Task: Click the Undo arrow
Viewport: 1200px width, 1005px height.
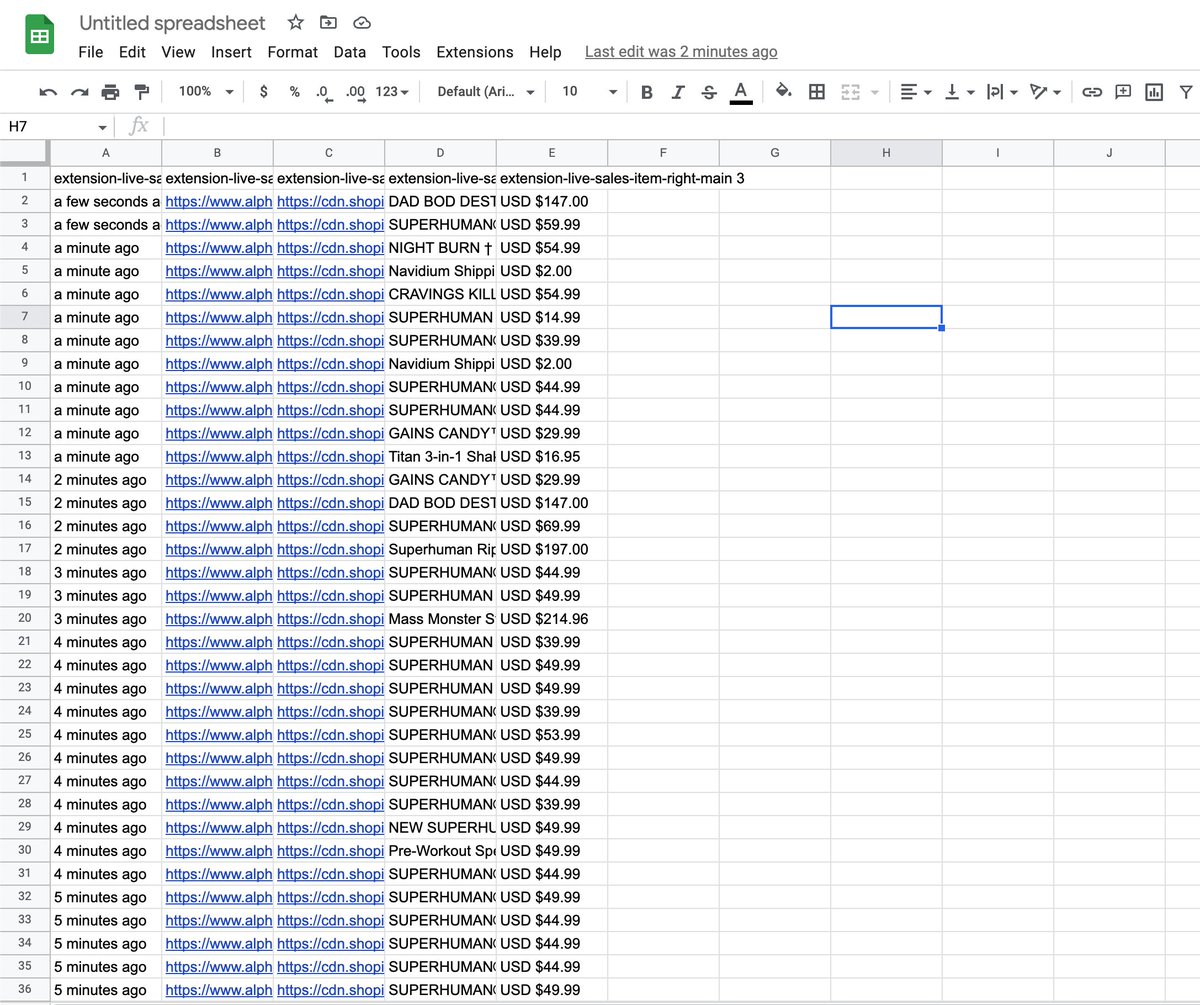Action: coord(48,92)
